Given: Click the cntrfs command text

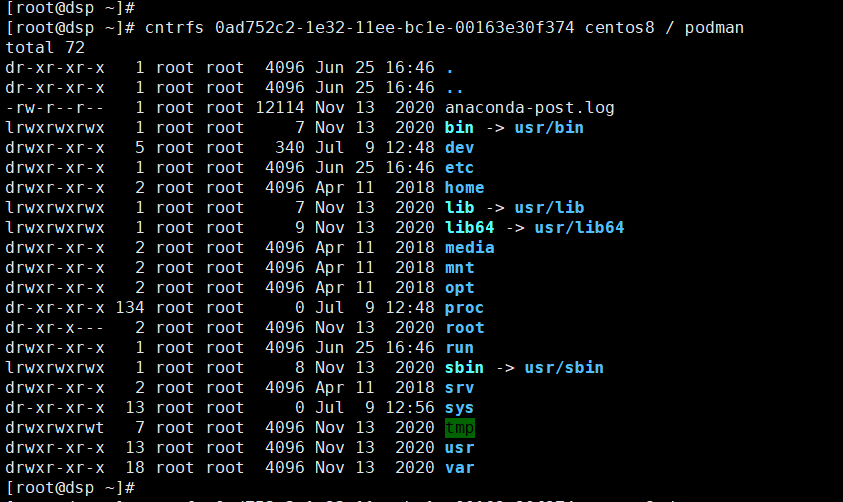Looking at the screenshot, I should 174,27.
